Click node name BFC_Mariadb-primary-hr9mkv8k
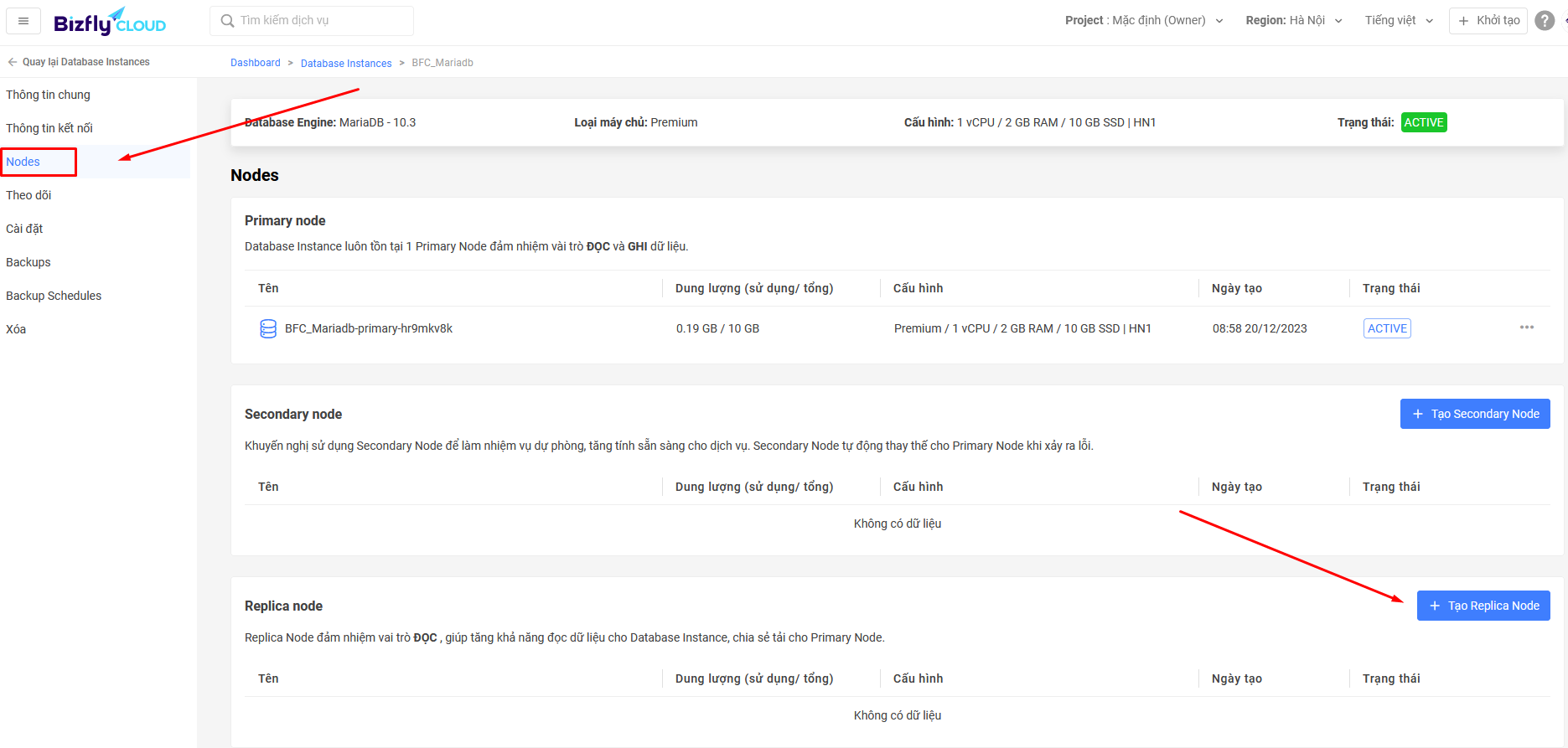The width and height of the screenshot is (1568, 748). [369, 328]
